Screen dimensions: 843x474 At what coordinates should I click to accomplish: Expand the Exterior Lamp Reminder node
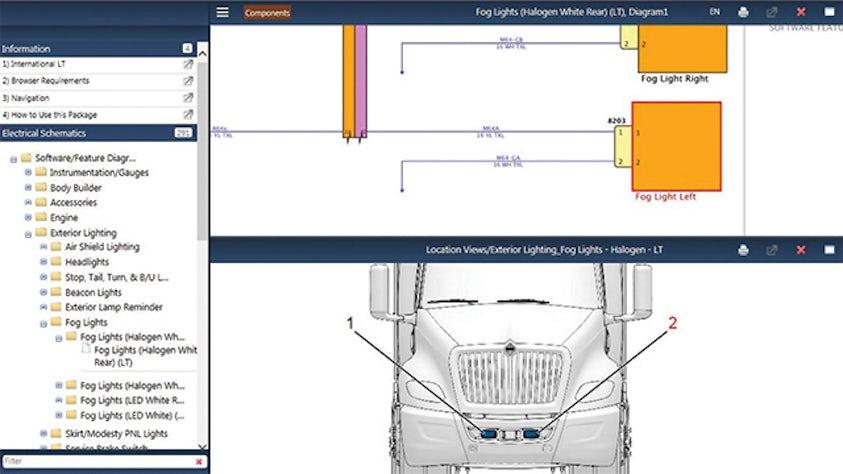pos(44,307)
